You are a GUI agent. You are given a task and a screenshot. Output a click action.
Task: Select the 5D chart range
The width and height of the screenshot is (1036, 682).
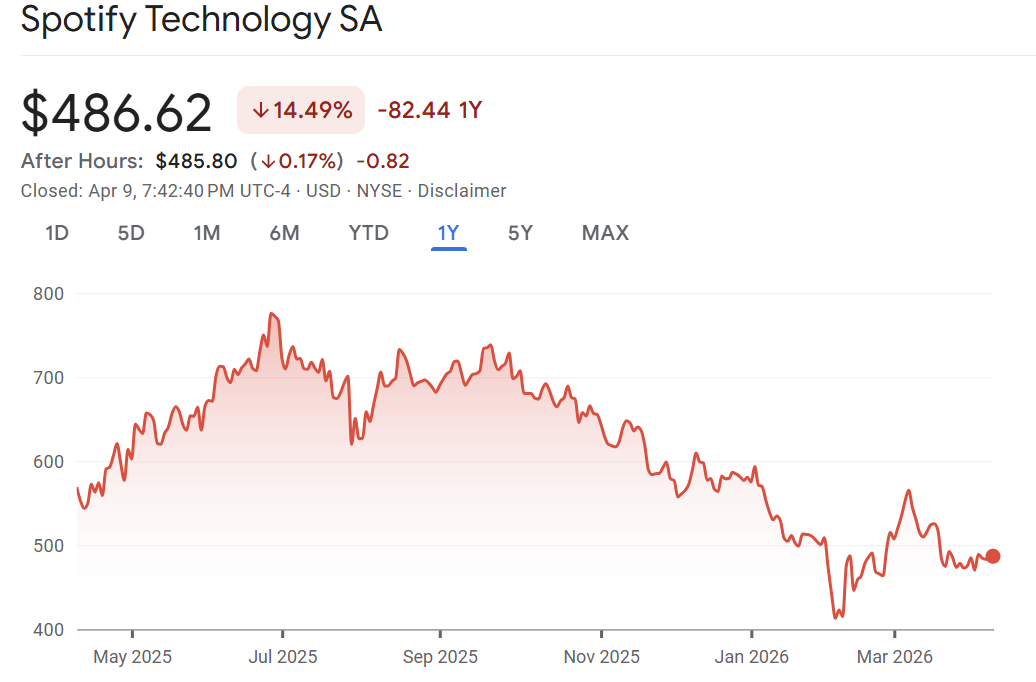(131, 233)
